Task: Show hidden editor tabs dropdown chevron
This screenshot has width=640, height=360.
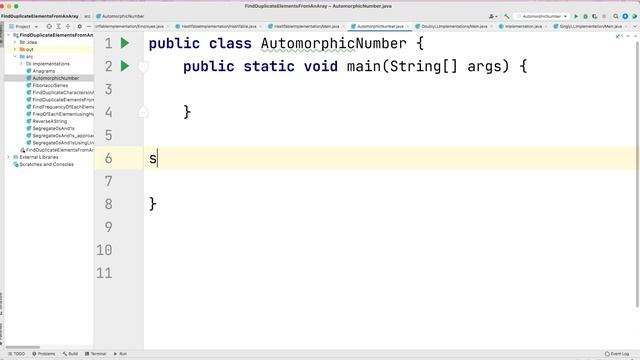Action: (635, 26)
